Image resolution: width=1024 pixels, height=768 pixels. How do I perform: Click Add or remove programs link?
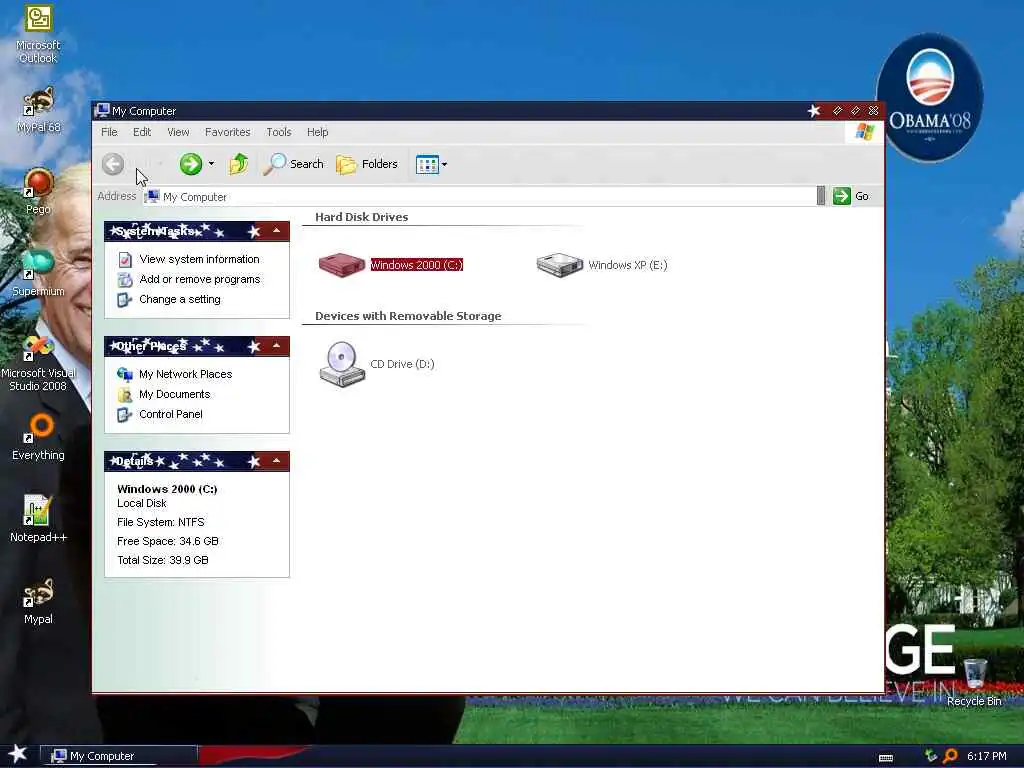coord(199,279)
